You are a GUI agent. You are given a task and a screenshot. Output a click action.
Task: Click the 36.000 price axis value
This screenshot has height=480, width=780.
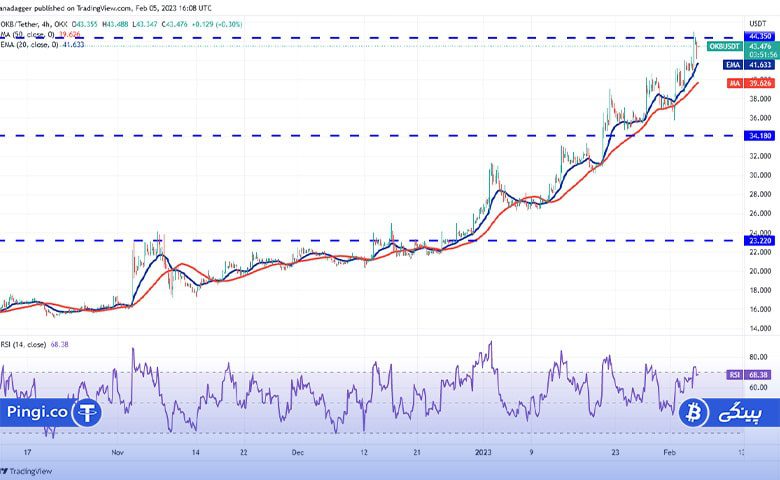point(760,118)
